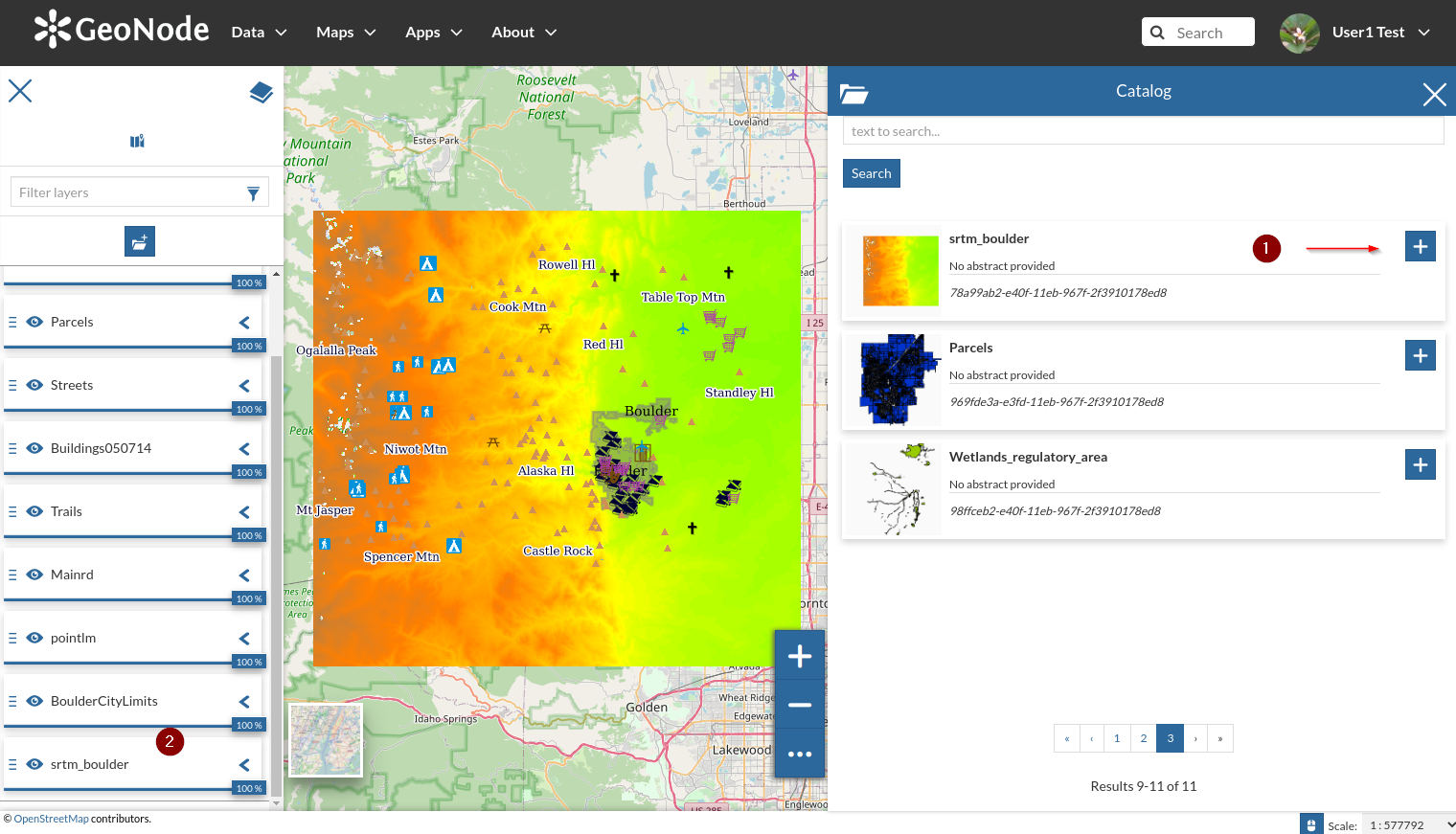Viewport: 1456px width, 834px height.
Task: Expand the srtm_boulder layer legend
Action: coord(244,765)
